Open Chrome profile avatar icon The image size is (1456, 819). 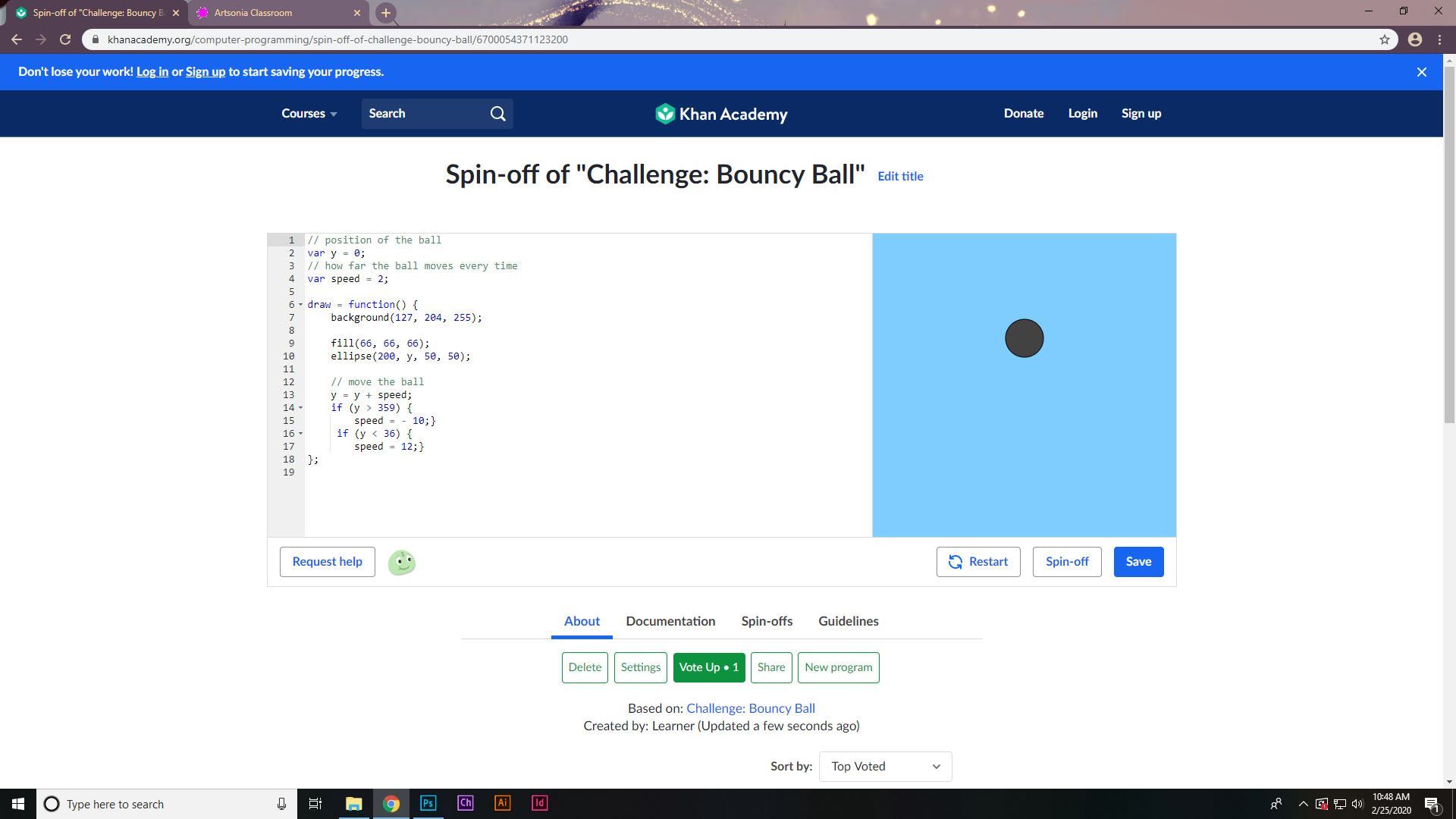click(x=1414, y=39)
